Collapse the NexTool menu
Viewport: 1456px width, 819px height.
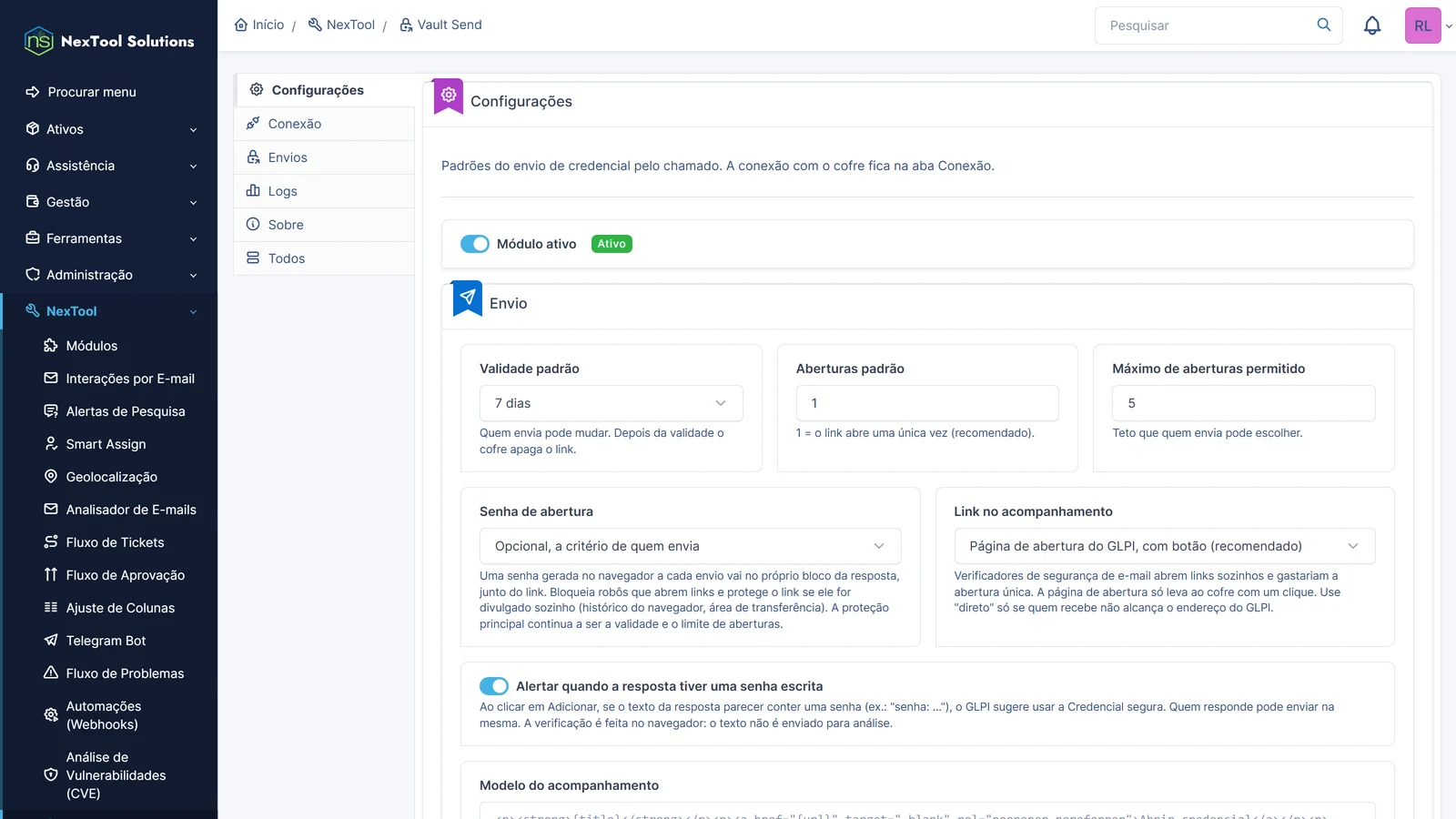(x=109, y=311)
